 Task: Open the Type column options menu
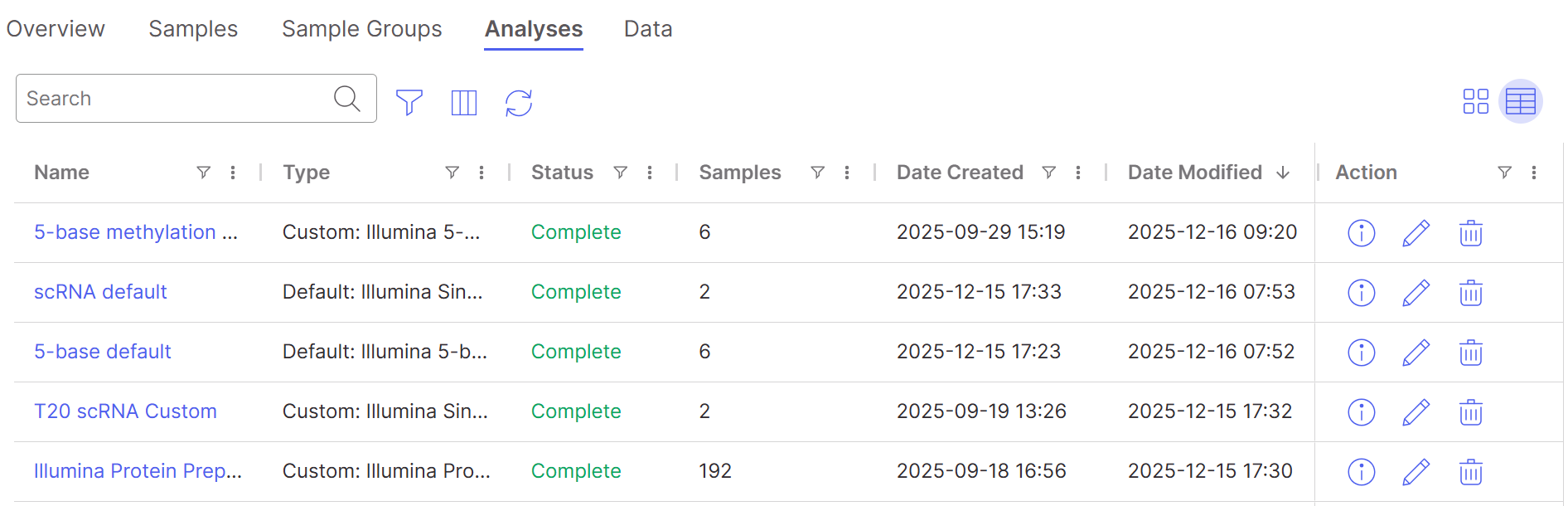pos(482,173)
